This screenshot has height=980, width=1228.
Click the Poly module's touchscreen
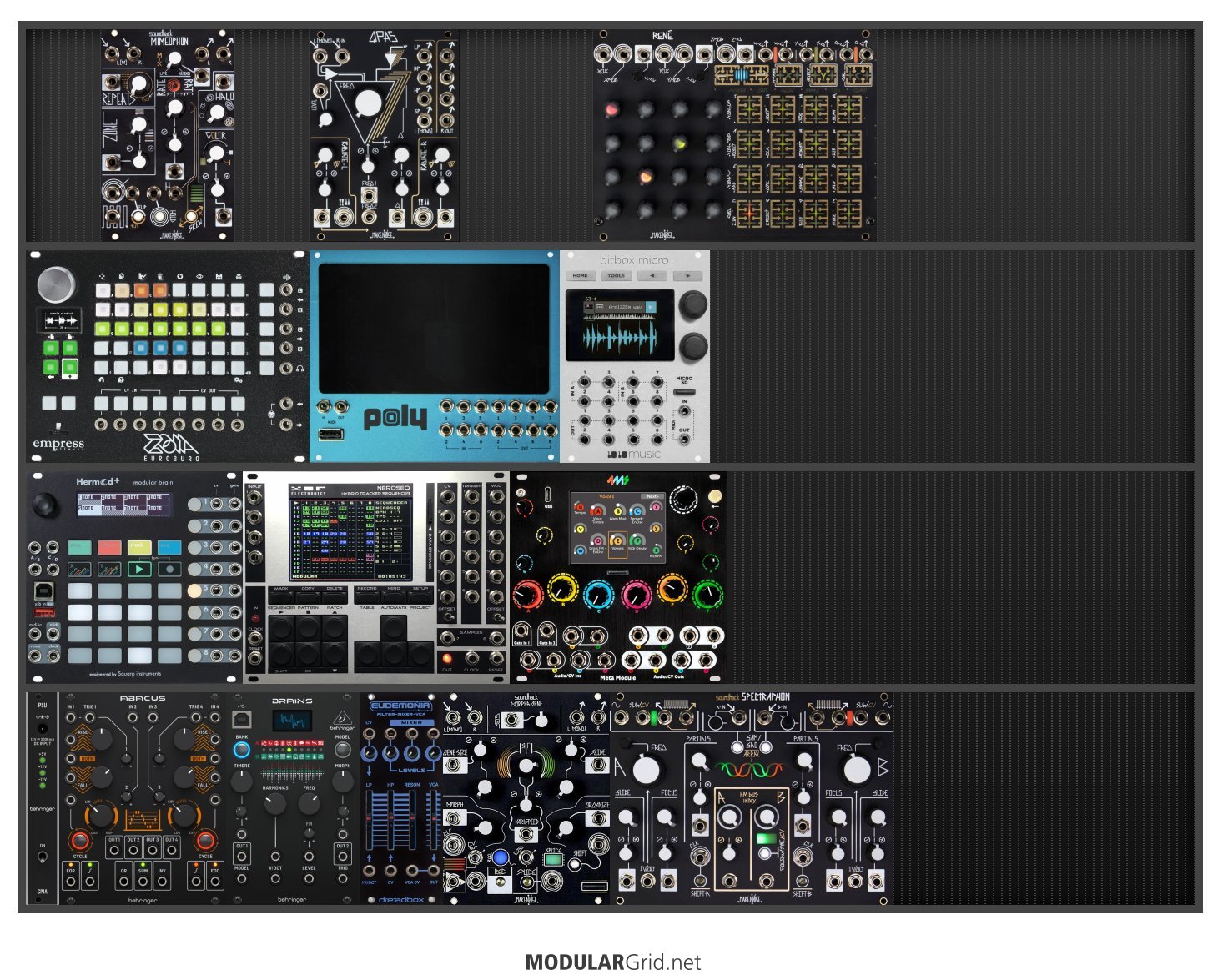point(434,328)
